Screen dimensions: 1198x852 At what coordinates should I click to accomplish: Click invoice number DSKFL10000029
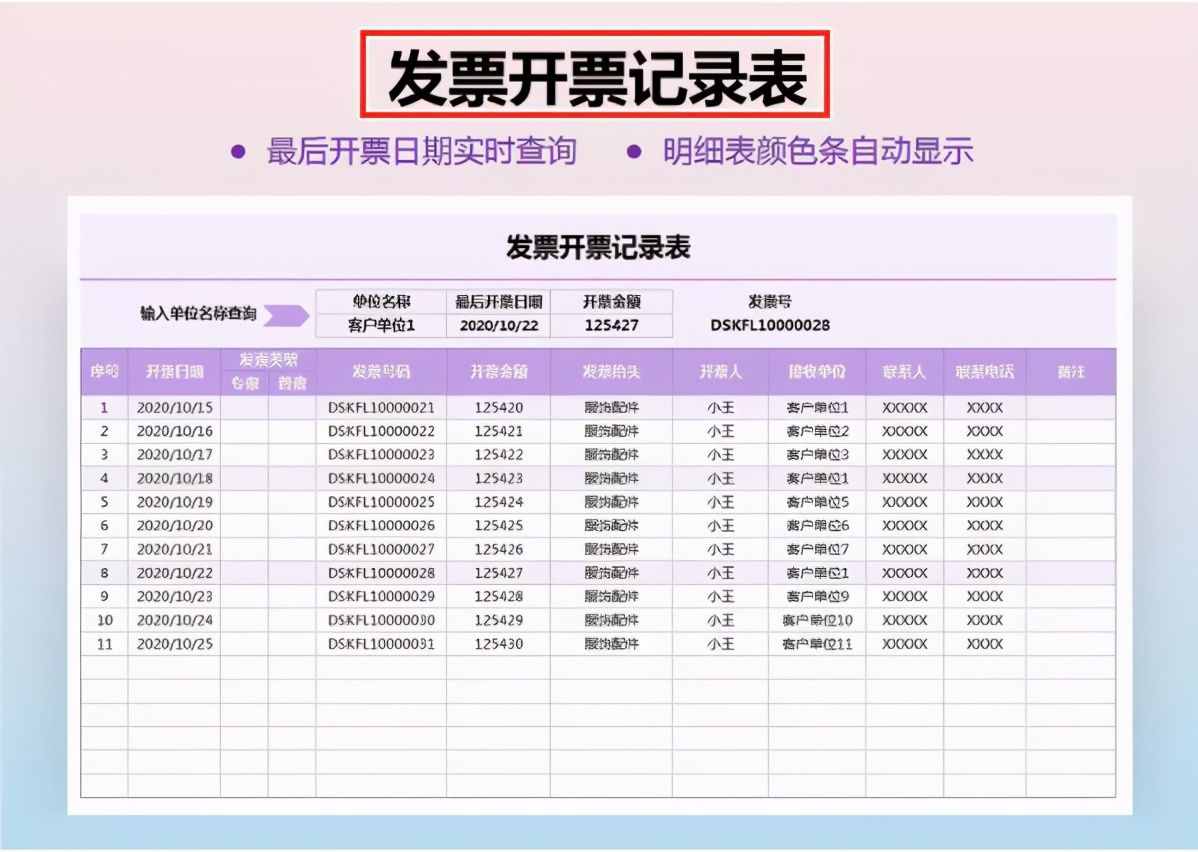tap(381, 597)
